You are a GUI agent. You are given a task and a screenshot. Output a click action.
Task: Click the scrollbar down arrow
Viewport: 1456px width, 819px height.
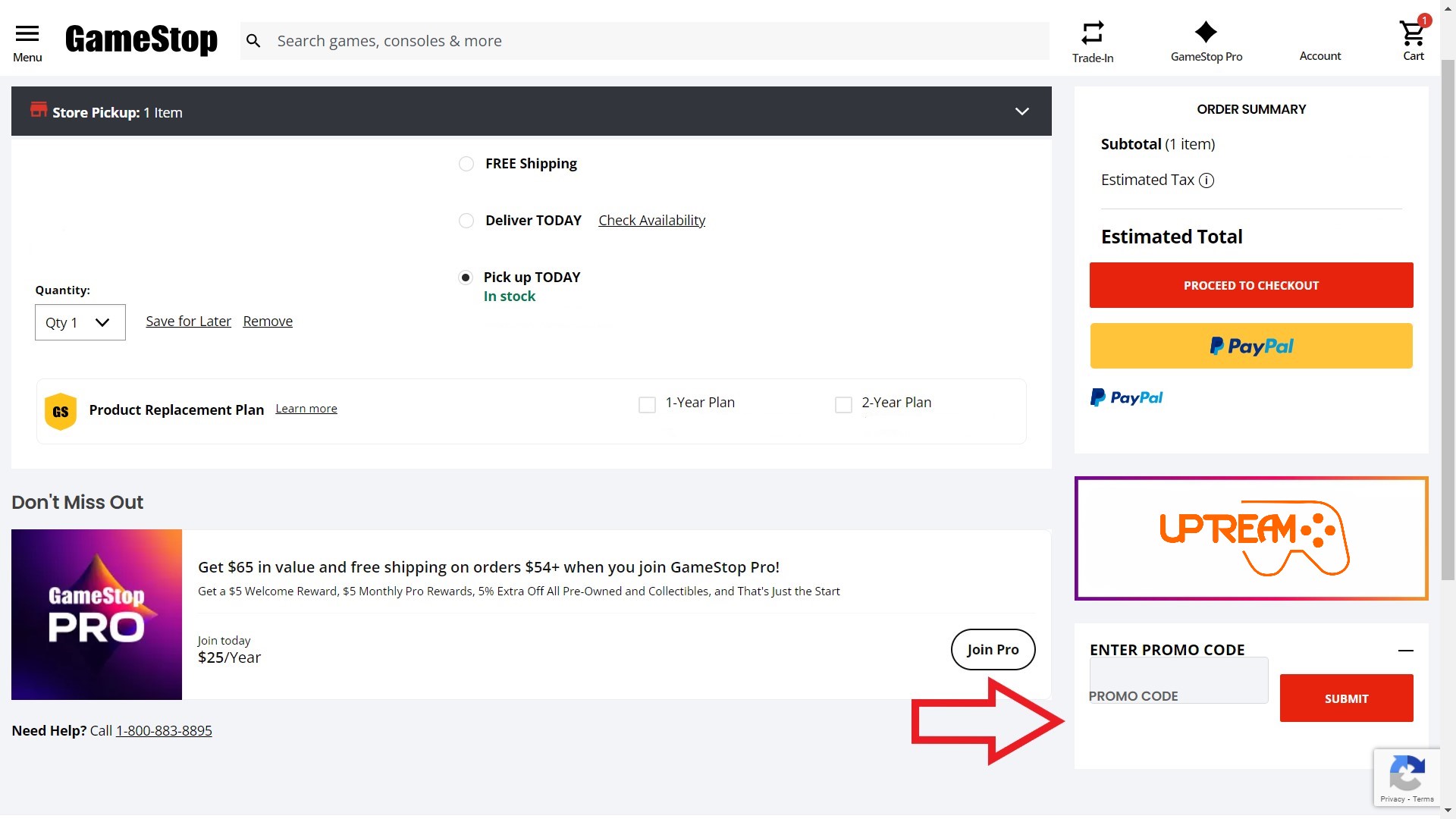pos(1448,811)
